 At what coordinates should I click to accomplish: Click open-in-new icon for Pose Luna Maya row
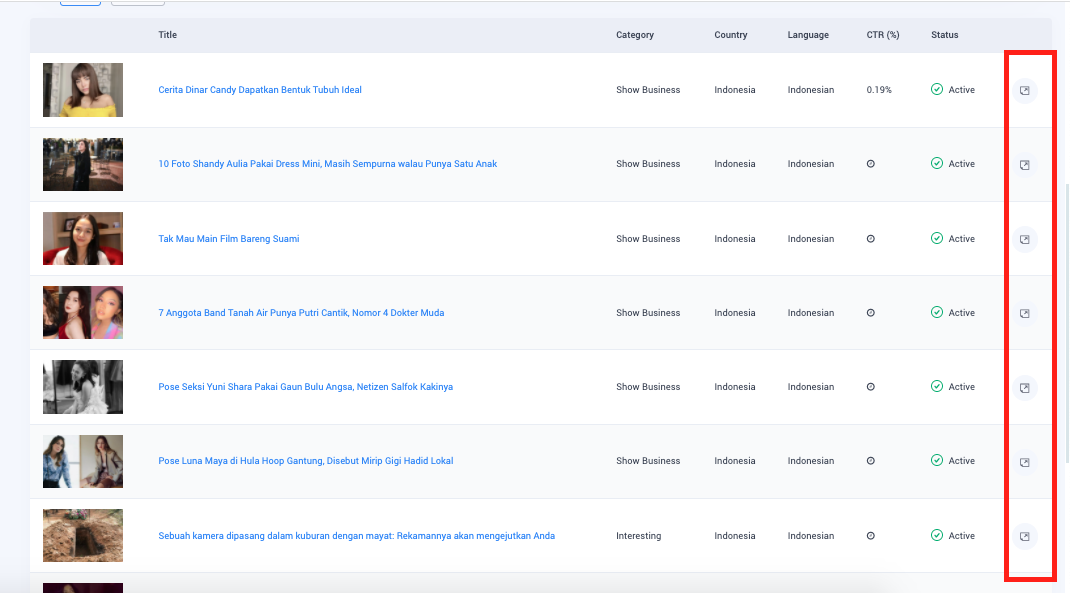(x=1024, y=462)
